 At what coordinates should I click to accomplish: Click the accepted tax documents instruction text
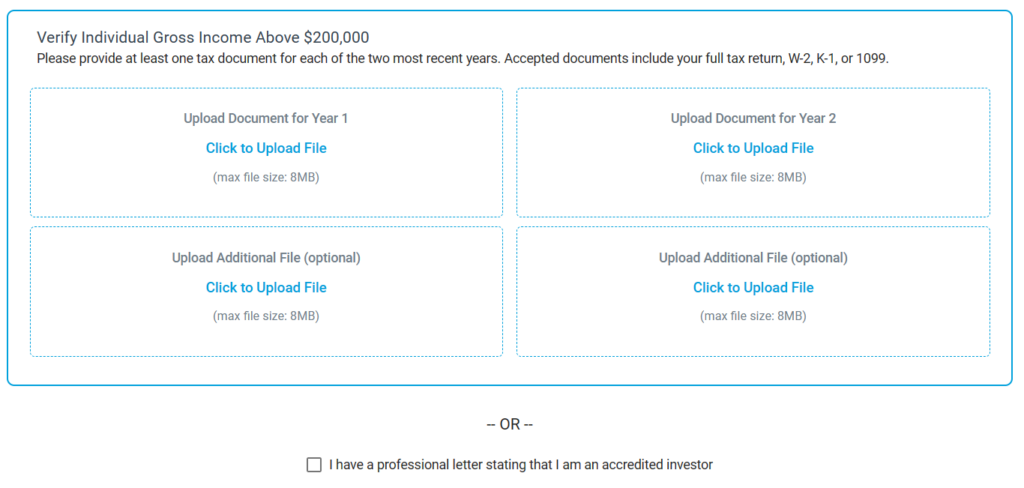463,58
